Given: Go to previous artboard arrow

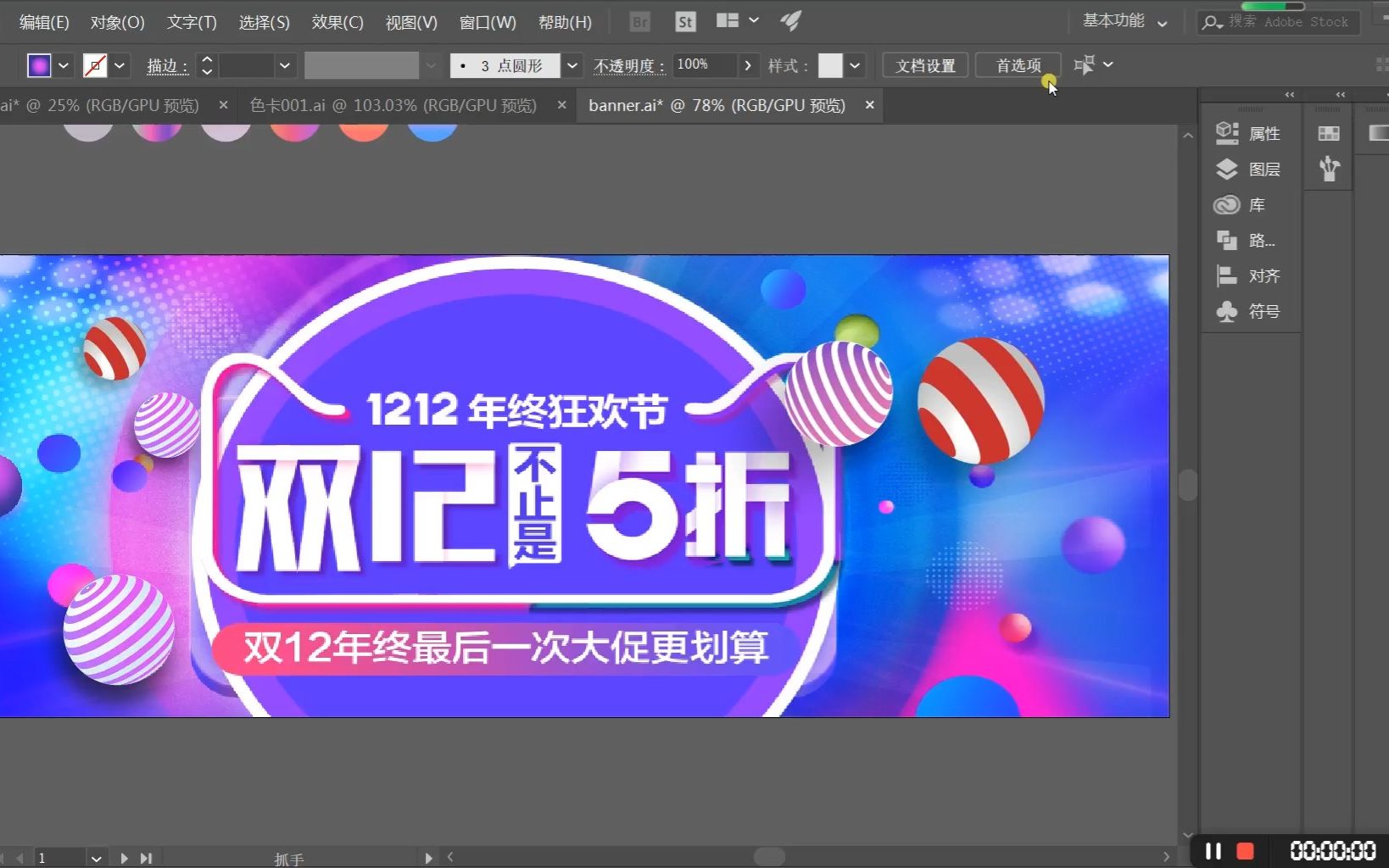Looking at the screenshot, I should pyautogui.click(x=20, y=858).
